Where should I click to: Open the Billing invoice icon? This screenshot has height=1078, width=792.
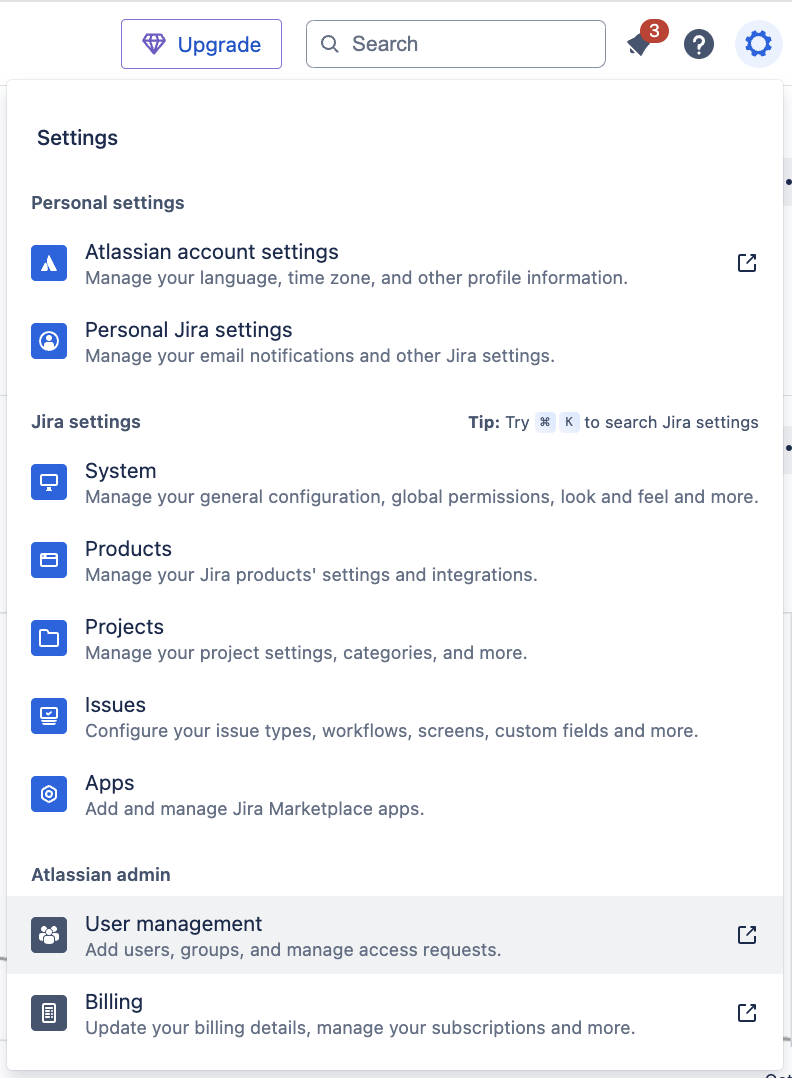49,1013
